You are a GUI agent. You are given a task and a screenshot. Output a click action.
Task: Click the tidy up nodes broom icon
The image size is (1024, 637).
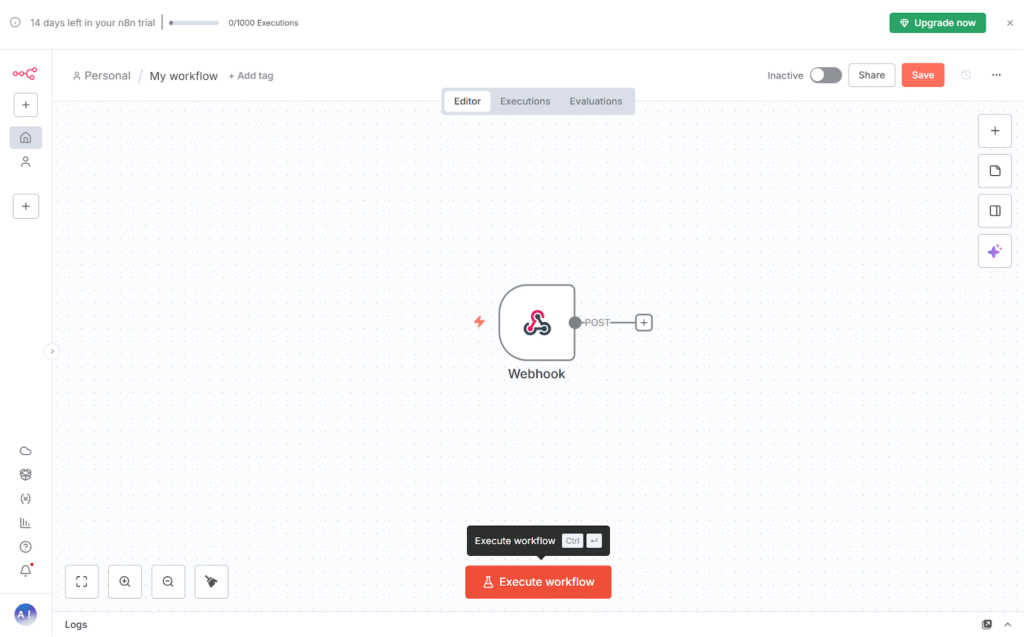[x=211, y=581]
